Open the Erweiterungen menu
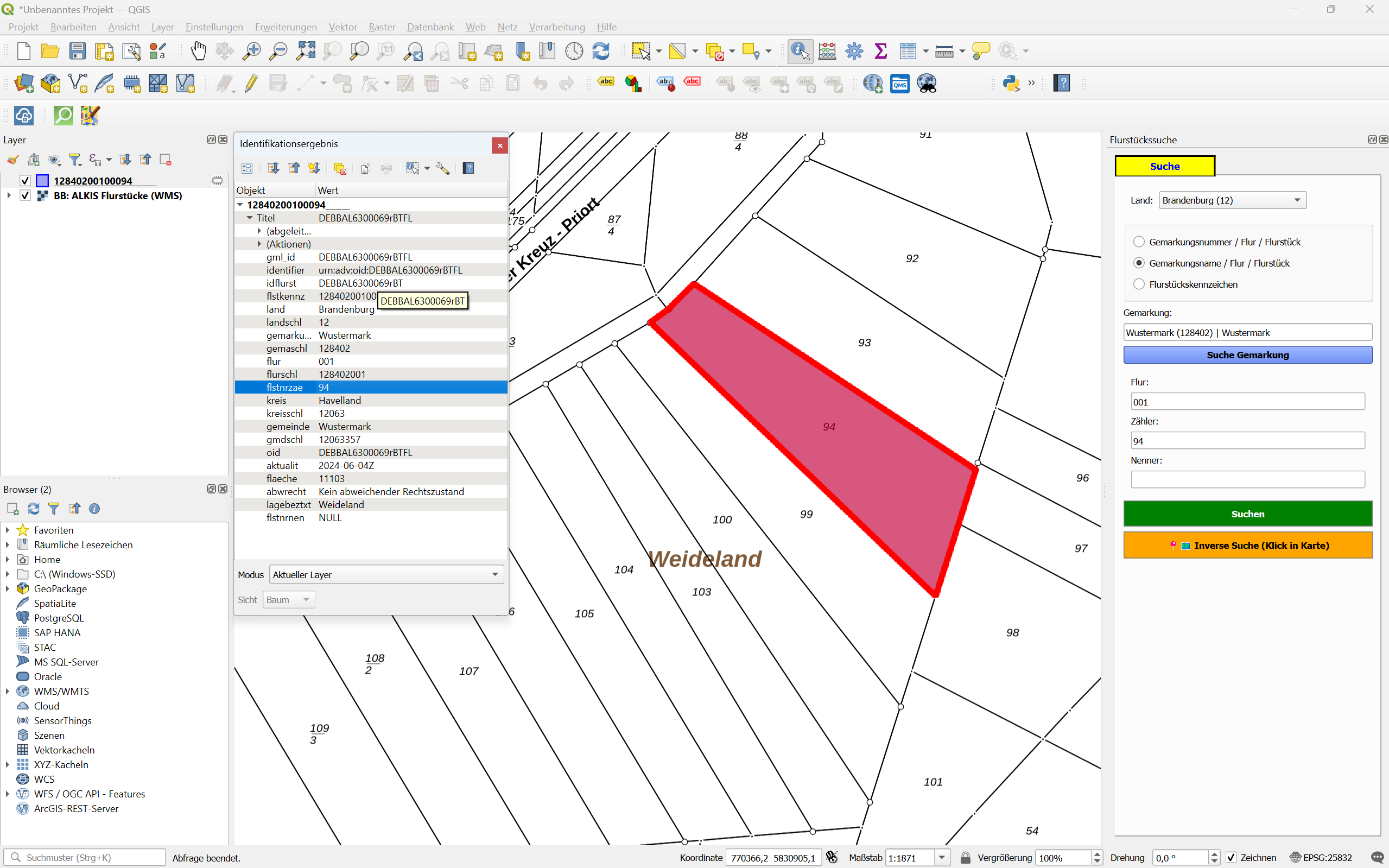 [x=286, y=27]
